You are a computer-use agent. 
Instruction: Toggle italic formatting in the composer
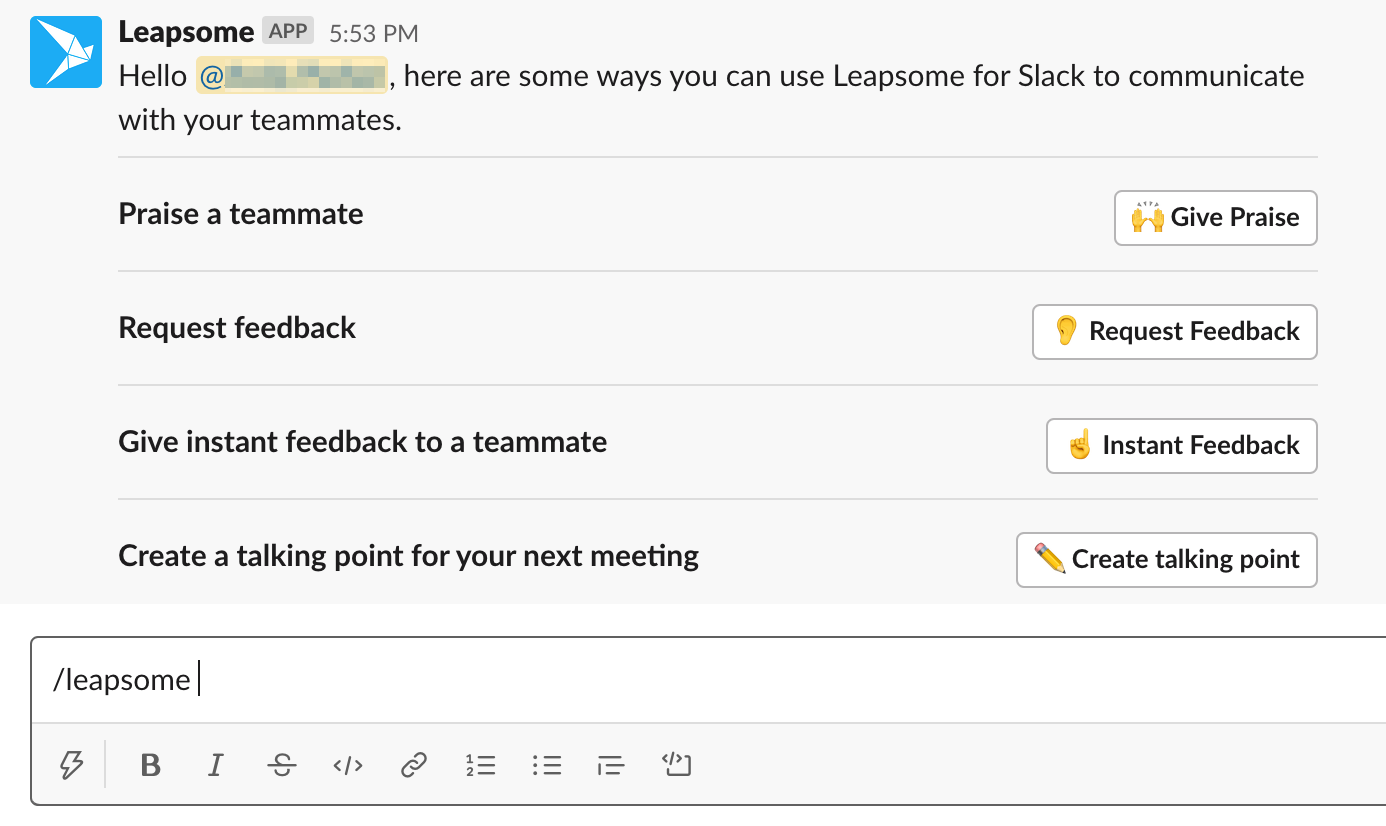[215, 766]
